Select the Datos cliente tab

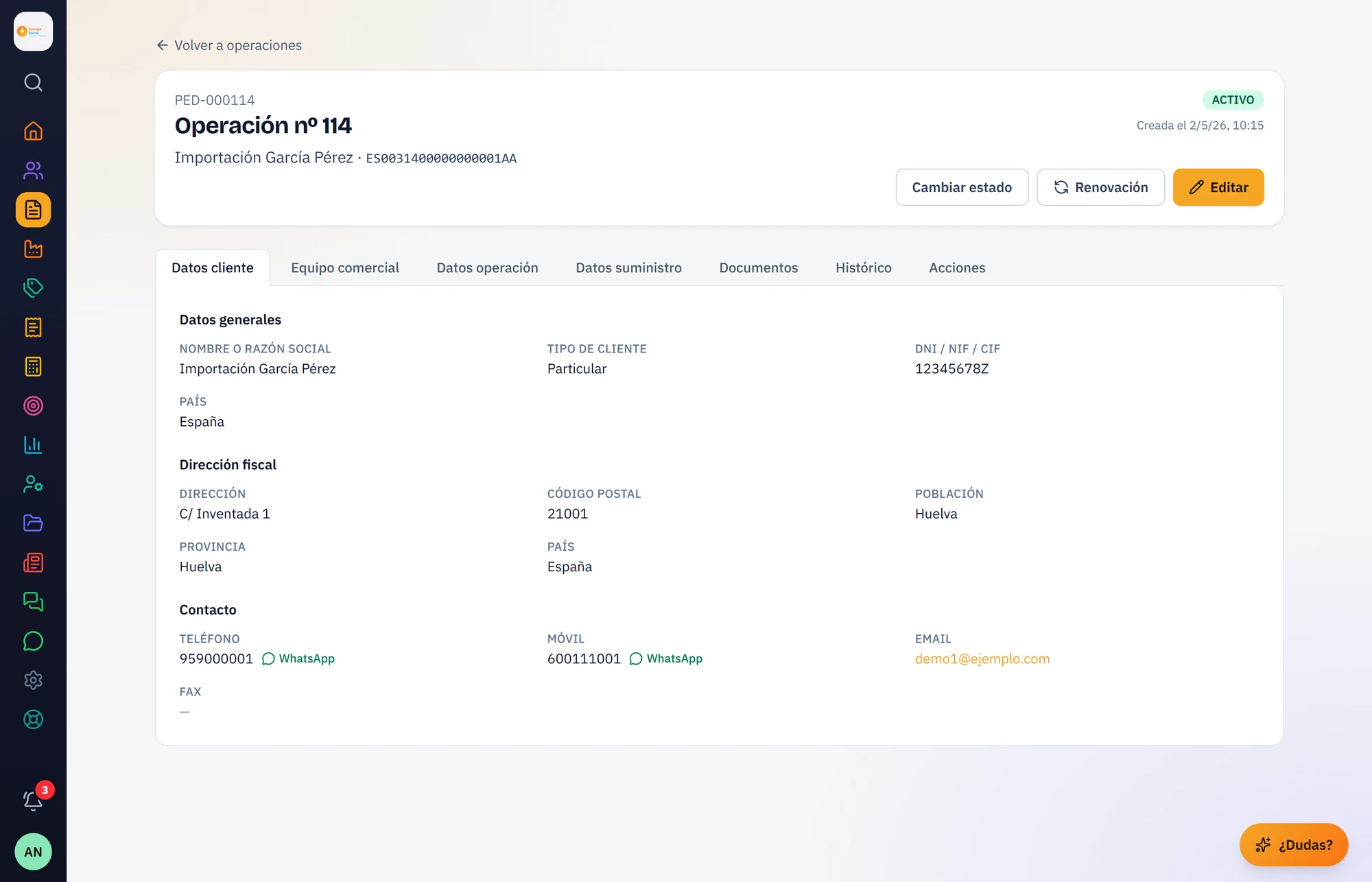[x=213, y=267]
